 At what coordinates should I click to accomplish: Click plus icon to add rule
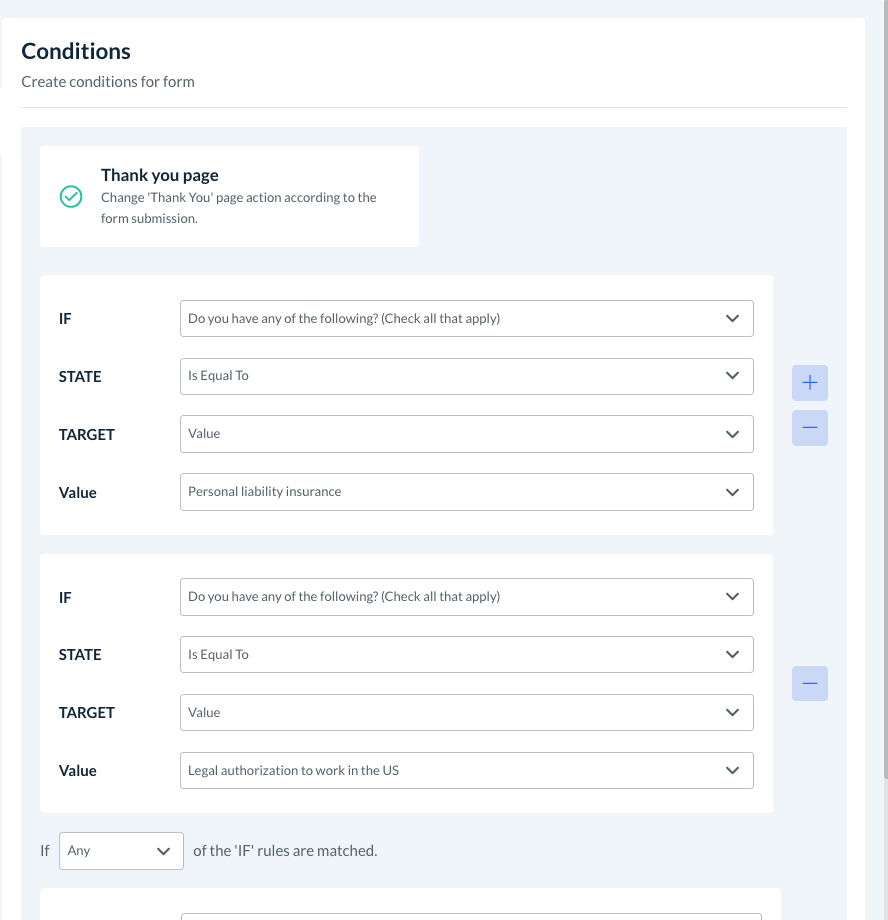(x=809, y=383)
